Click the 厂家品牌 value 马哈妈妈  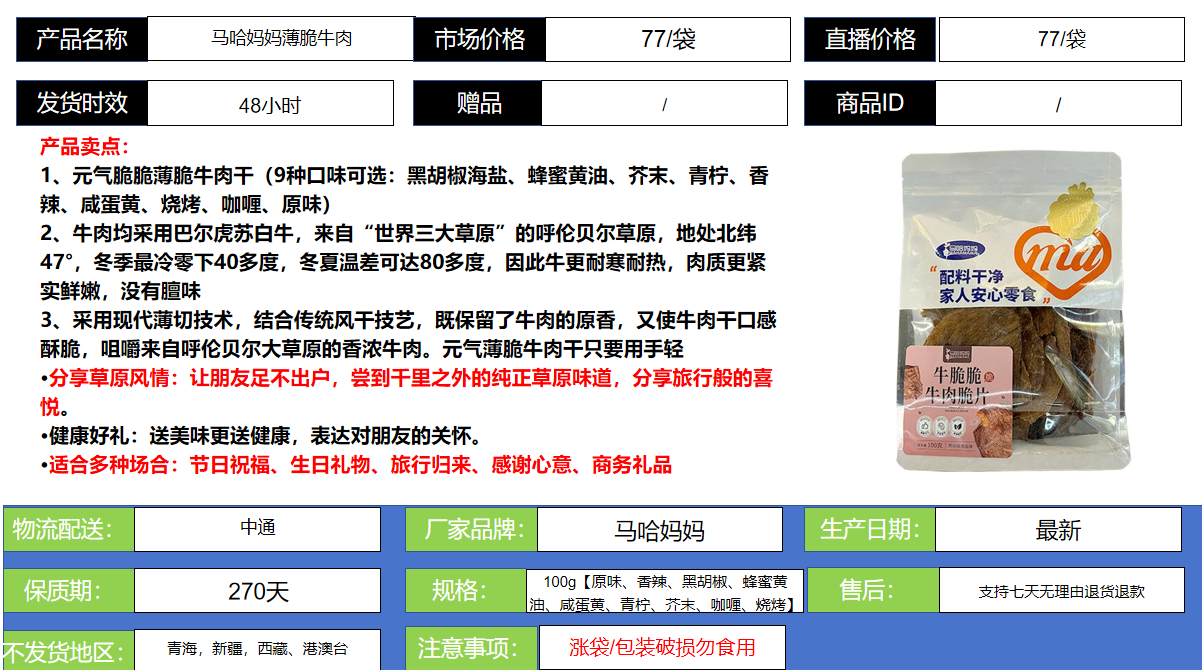(659, 530)
